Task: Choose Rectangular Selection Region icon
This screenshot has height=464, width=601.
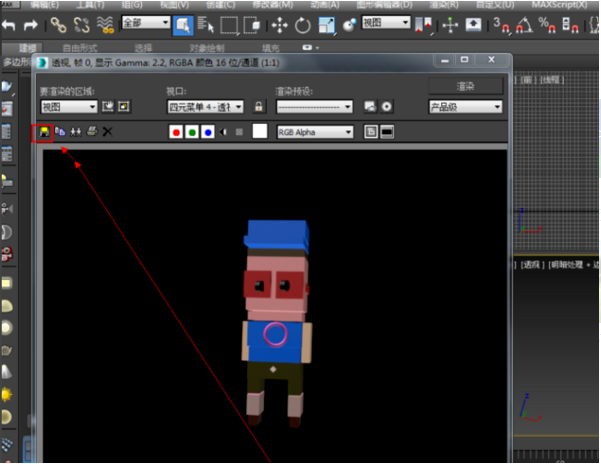Action: pos(229,25)
